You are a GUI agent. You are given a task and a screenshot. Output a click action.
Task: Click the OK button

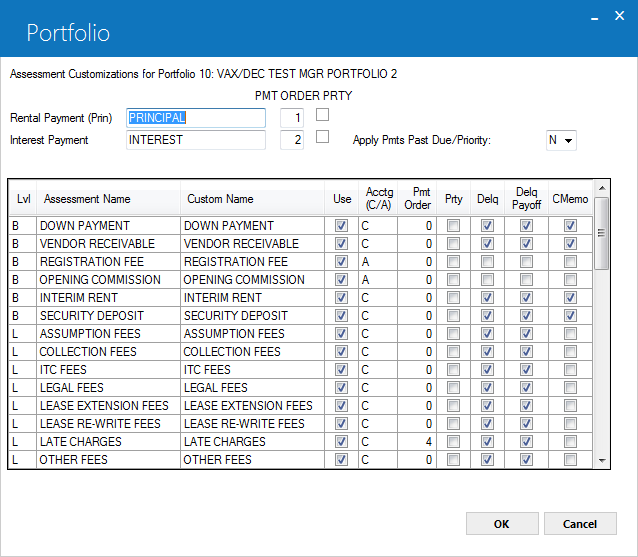(x=502, y=524)
